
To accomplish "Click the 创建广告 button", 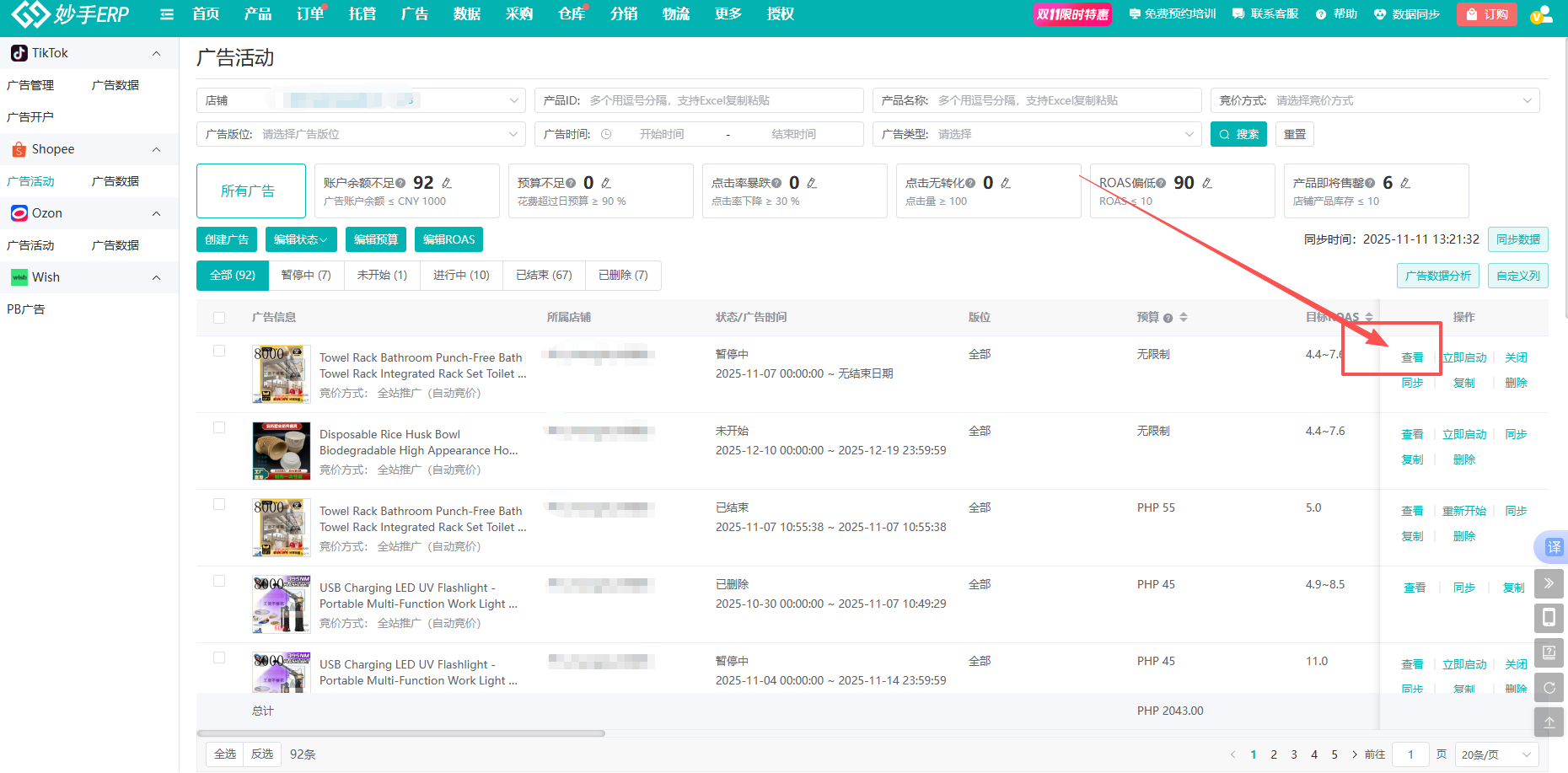I will point(227,239).
